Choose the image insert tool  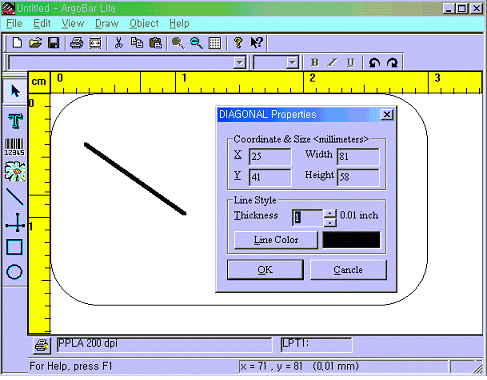click(x=15, y=171)
